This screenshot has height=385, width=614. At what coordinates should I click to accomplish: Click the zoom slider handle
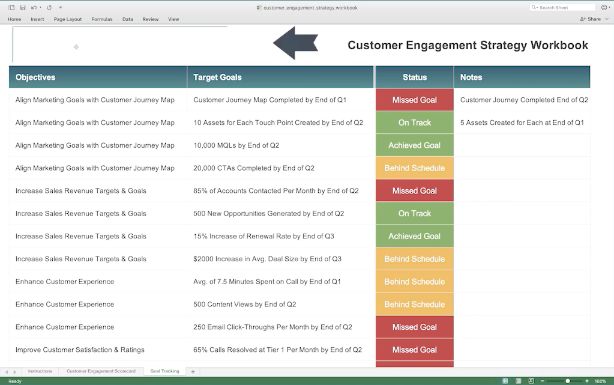click(x=568, y=381)
